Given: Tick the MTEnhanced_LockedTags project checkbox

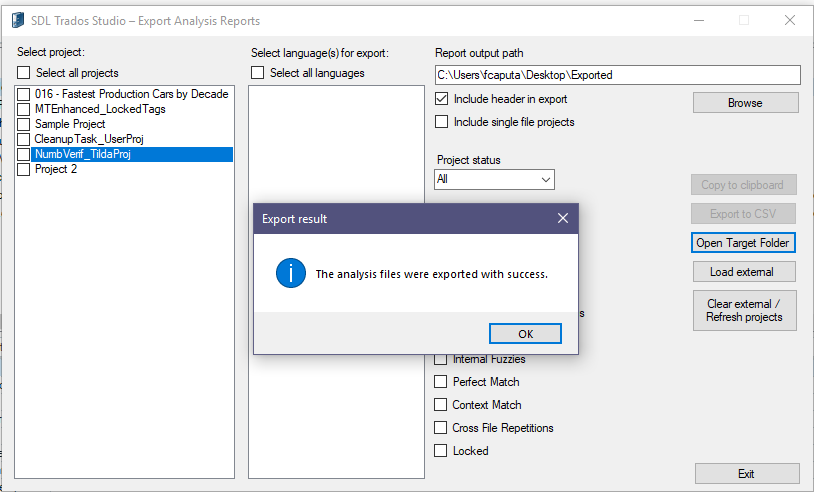Looking at the screenshot, I should 23,110.
